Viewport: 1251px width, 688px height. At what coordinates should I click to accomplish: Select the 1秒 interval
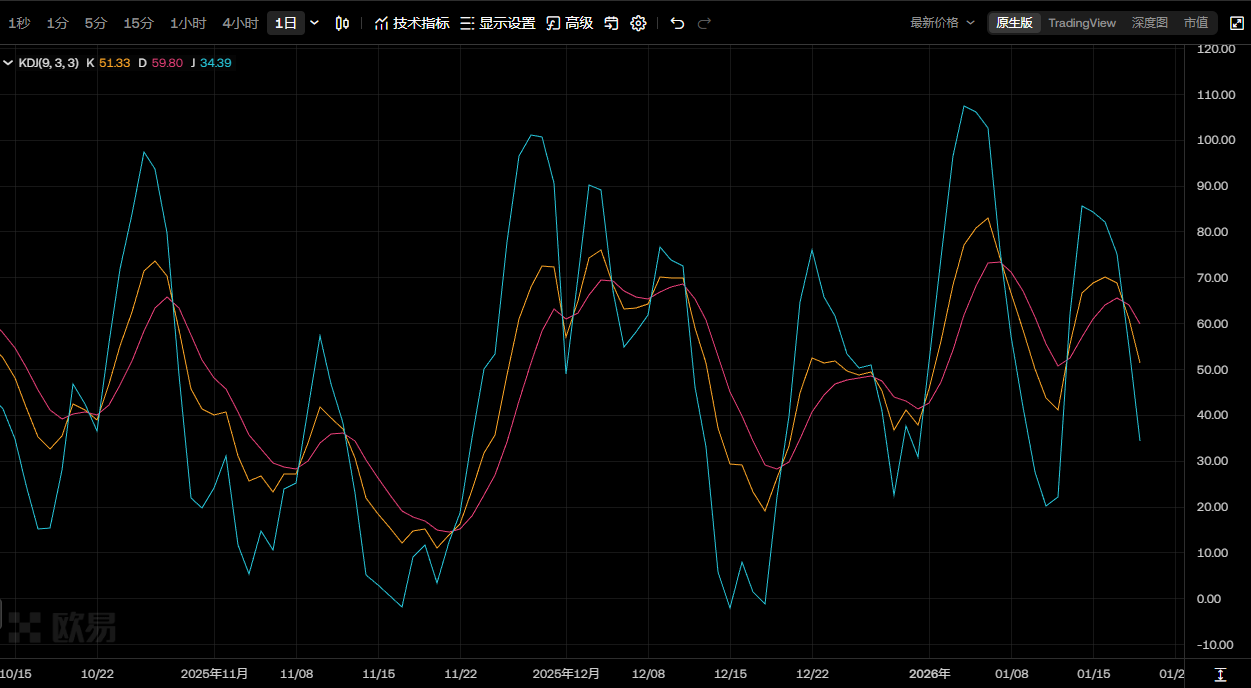coord(19,23)
